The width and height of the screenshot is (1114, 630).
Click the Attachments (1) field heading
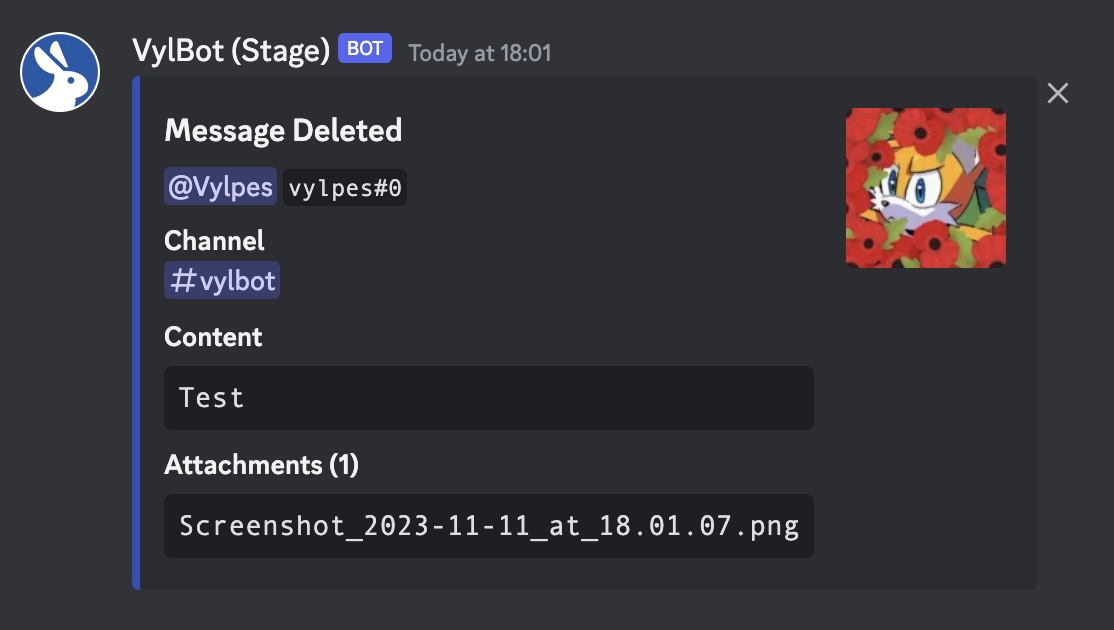(x=261, y=465)
